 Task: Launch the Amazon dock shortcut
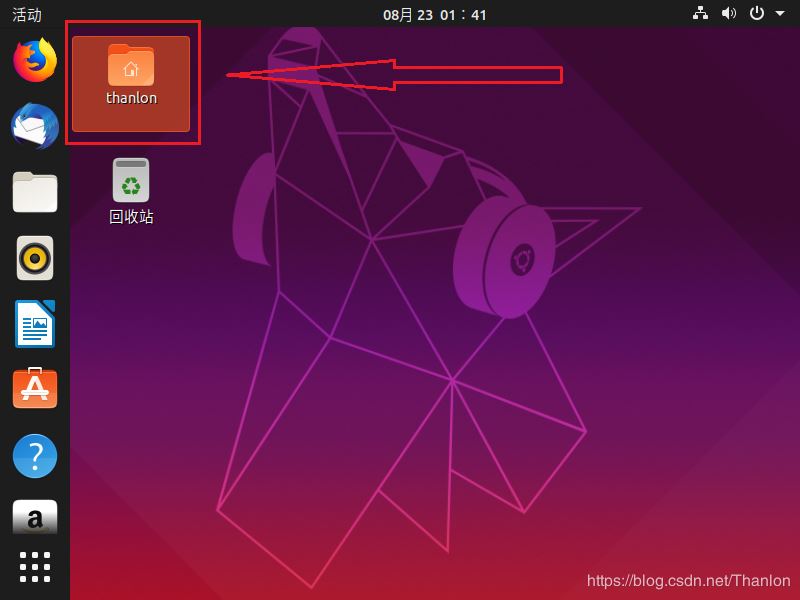(x=35, y=518)
